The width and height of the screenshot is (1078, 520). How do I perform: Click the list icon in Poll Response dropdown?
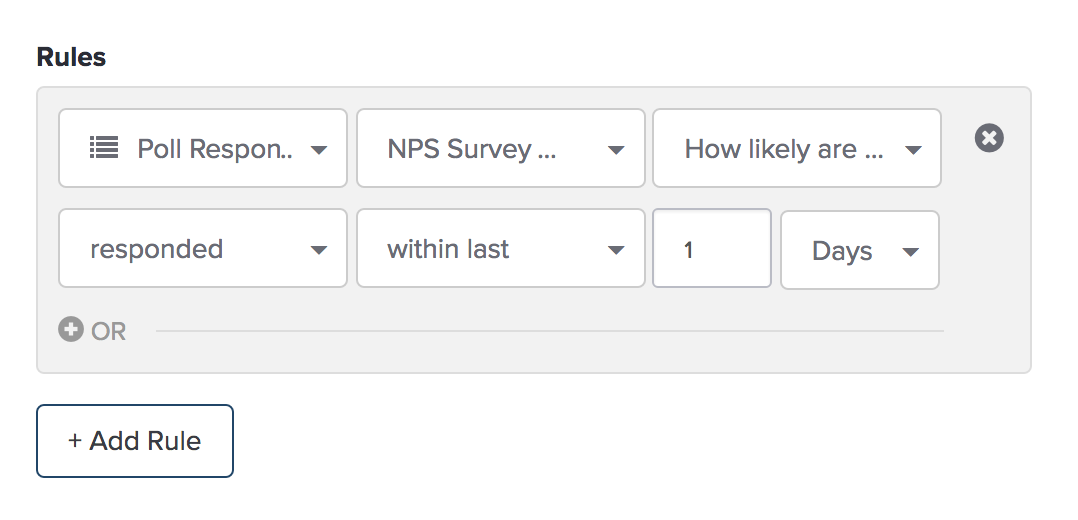(x=104, y=147)
